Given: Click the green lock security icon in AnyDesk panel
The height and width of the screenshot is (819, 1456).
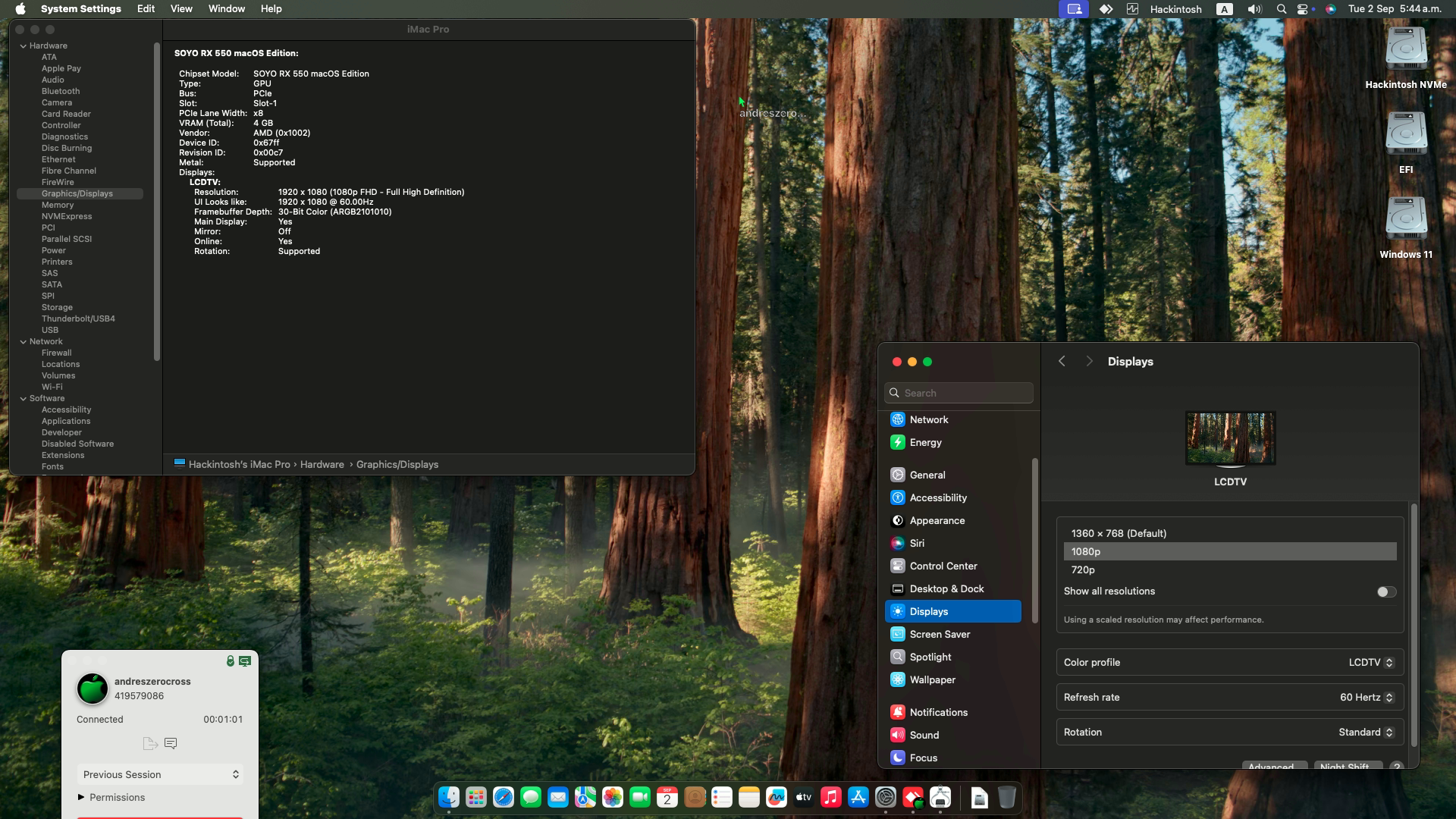Looking at the screenshot, I should tap(230, 661).
